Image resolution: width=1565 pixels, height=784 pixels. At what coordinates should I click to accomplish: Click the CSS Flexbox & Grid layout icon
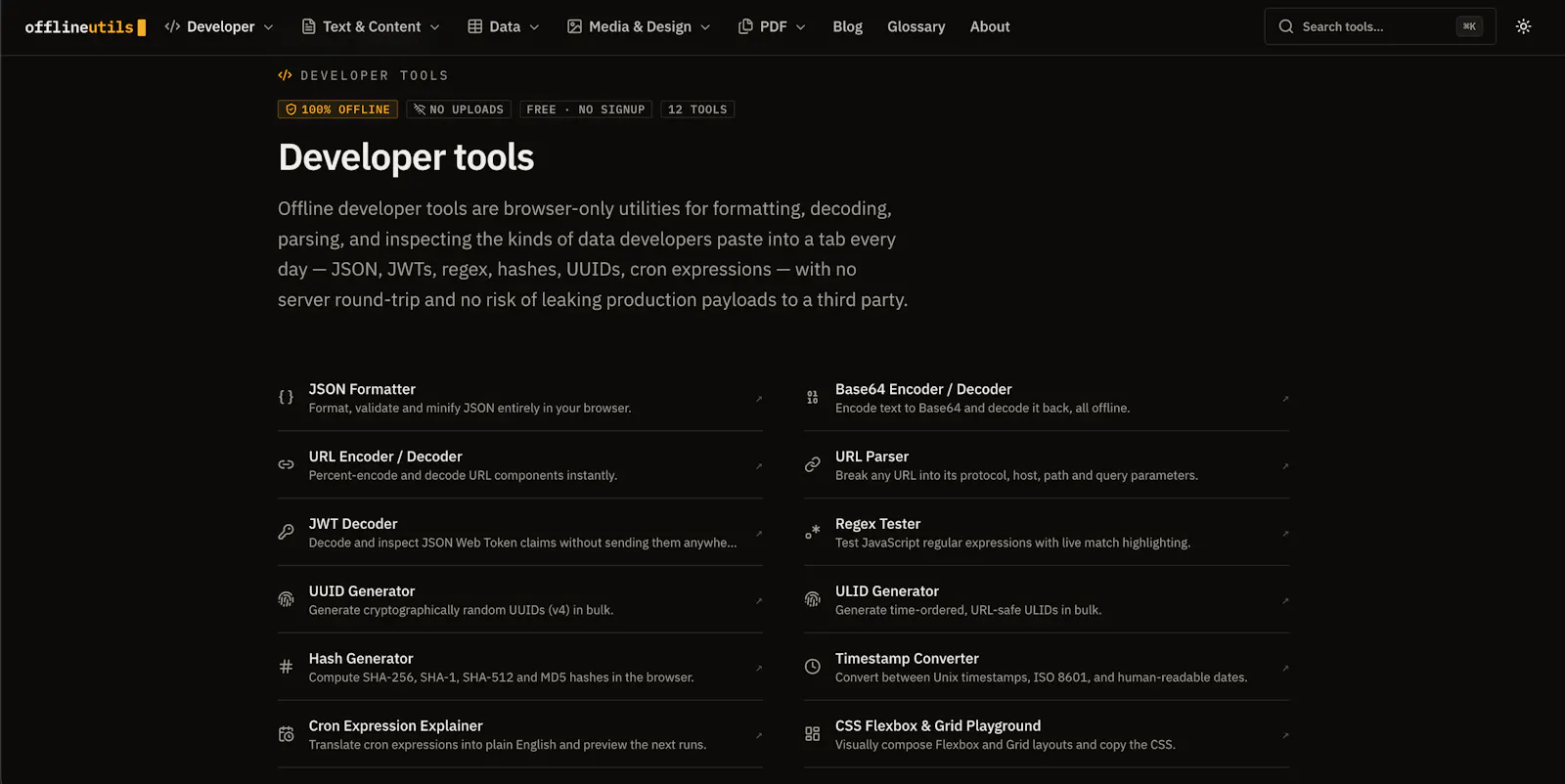click(x=812, y=734)
